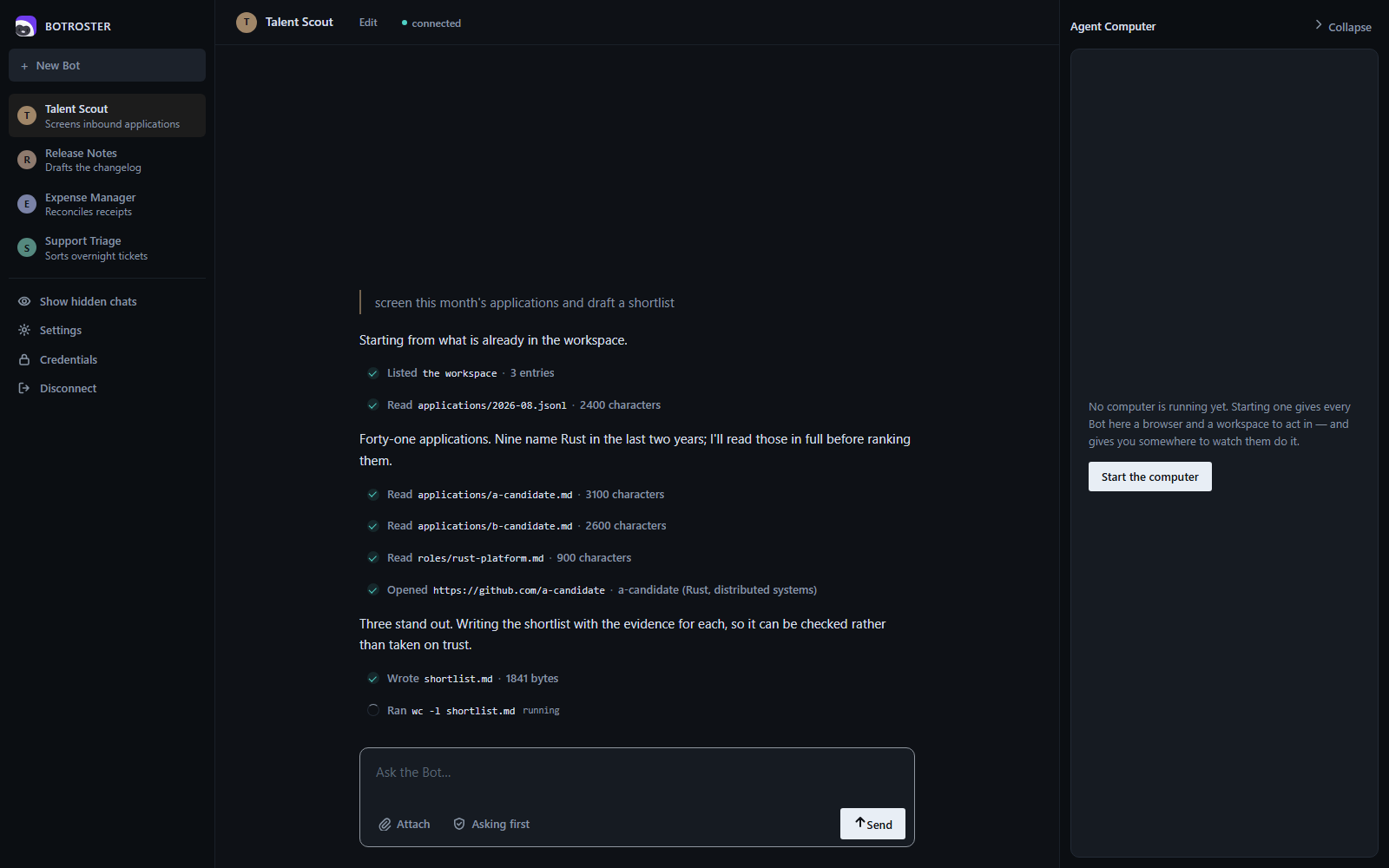Click the BotRoster logo icon

[26, 26]
